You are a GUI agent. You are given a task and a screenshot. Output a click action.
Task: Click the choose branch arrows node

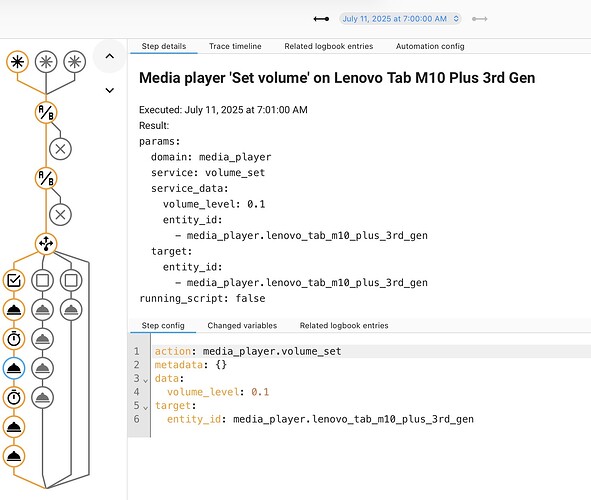click(46, 243)
